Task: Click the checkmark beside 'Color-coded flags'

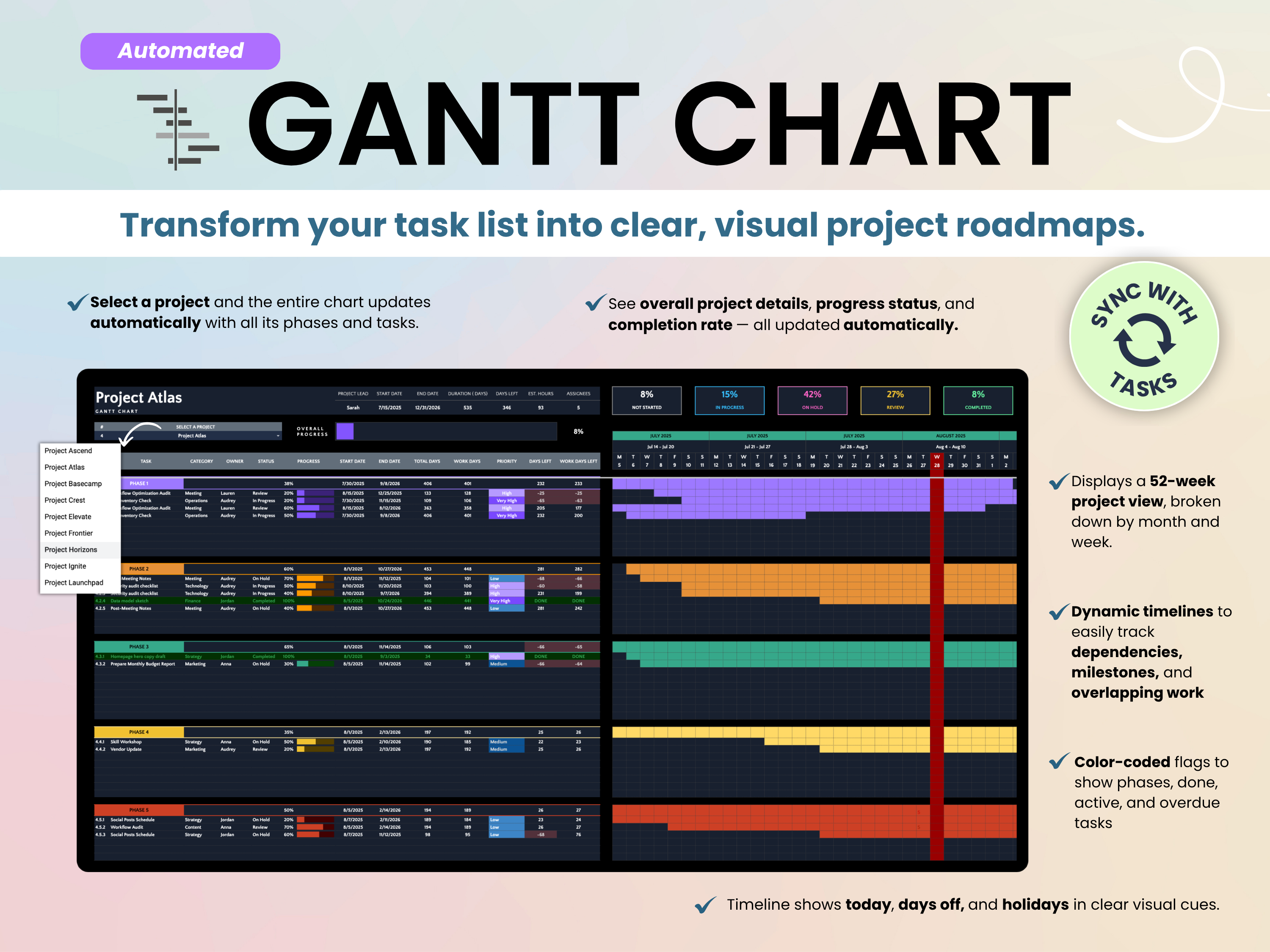Action: (1059, 761)
